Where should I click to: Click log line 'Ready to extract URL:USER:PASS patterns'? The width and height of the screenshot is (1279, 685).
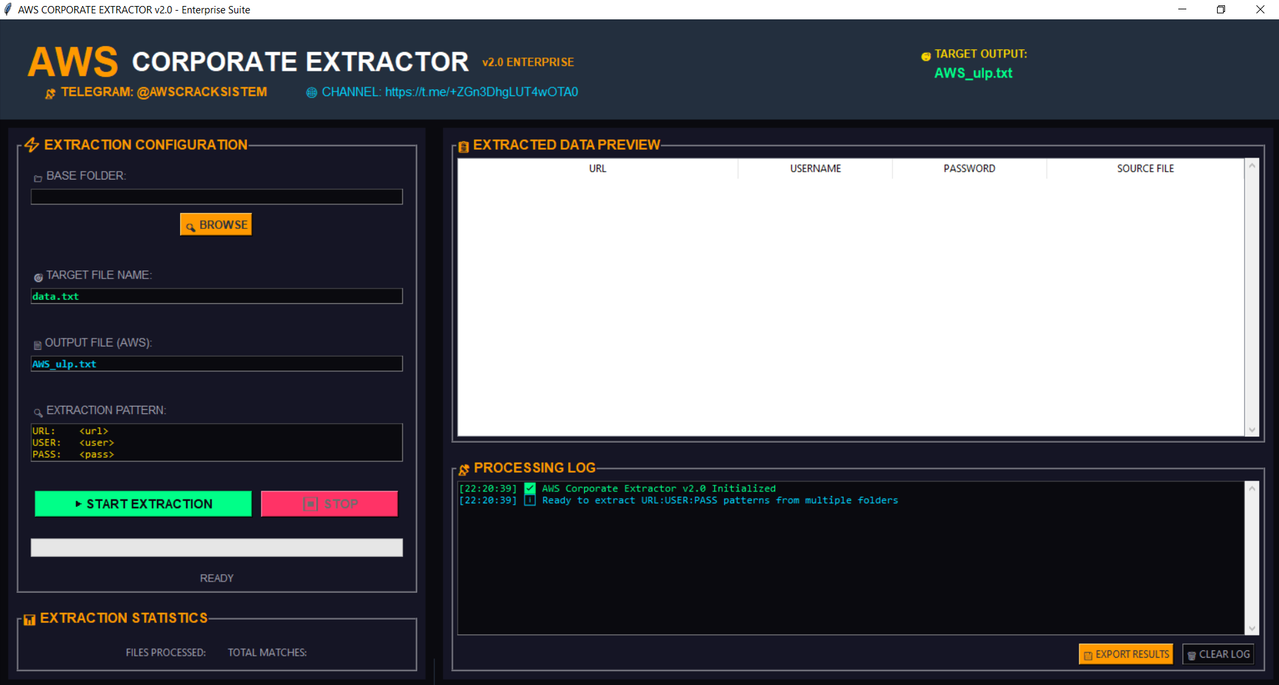tap(720, 500)
